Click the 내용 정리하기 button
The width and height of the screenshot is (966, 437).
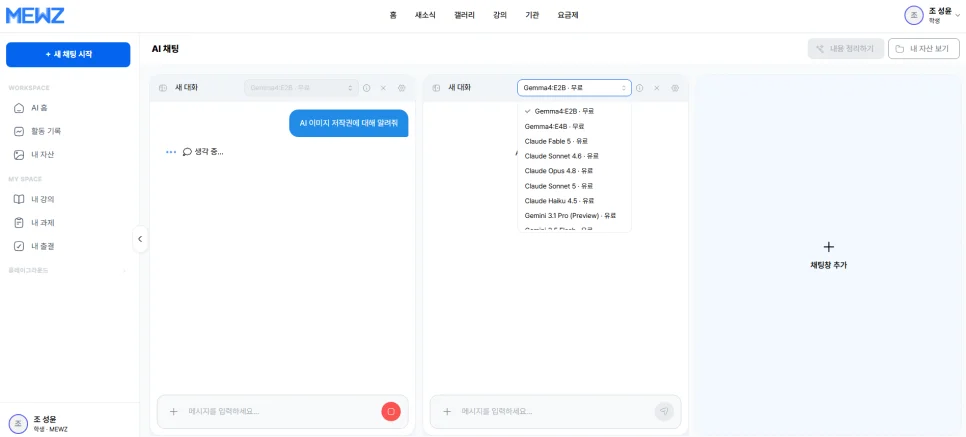[x=846, y=48]
